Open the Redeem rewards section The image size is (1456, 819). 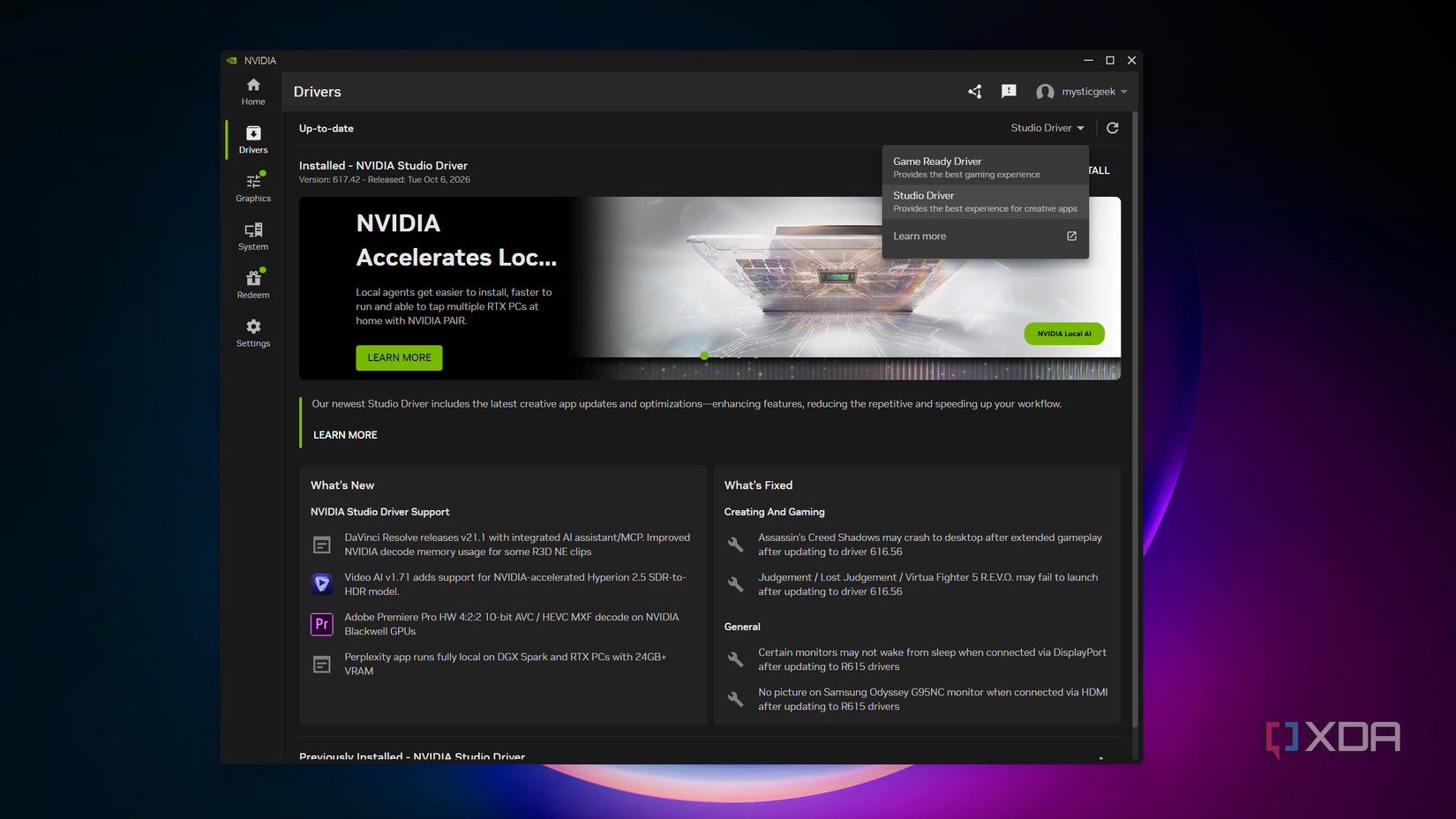pos(253,285)
